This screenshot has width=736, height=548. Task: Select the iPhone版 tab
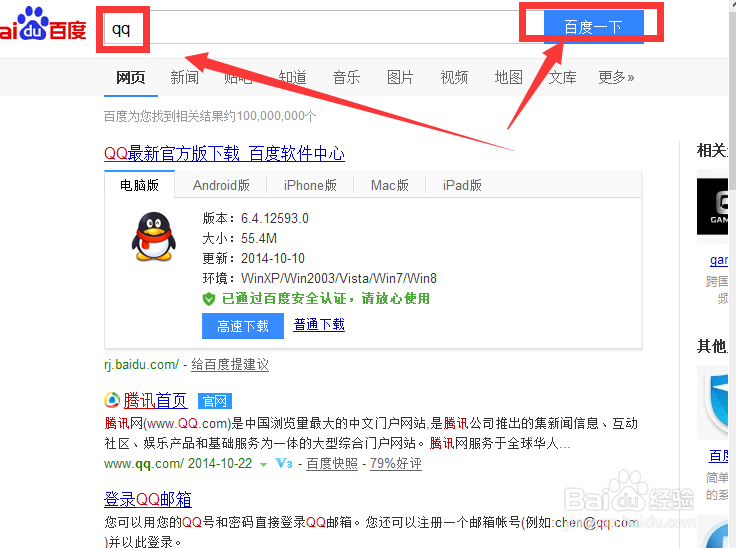pyautogui.click(x=310, y=185)
